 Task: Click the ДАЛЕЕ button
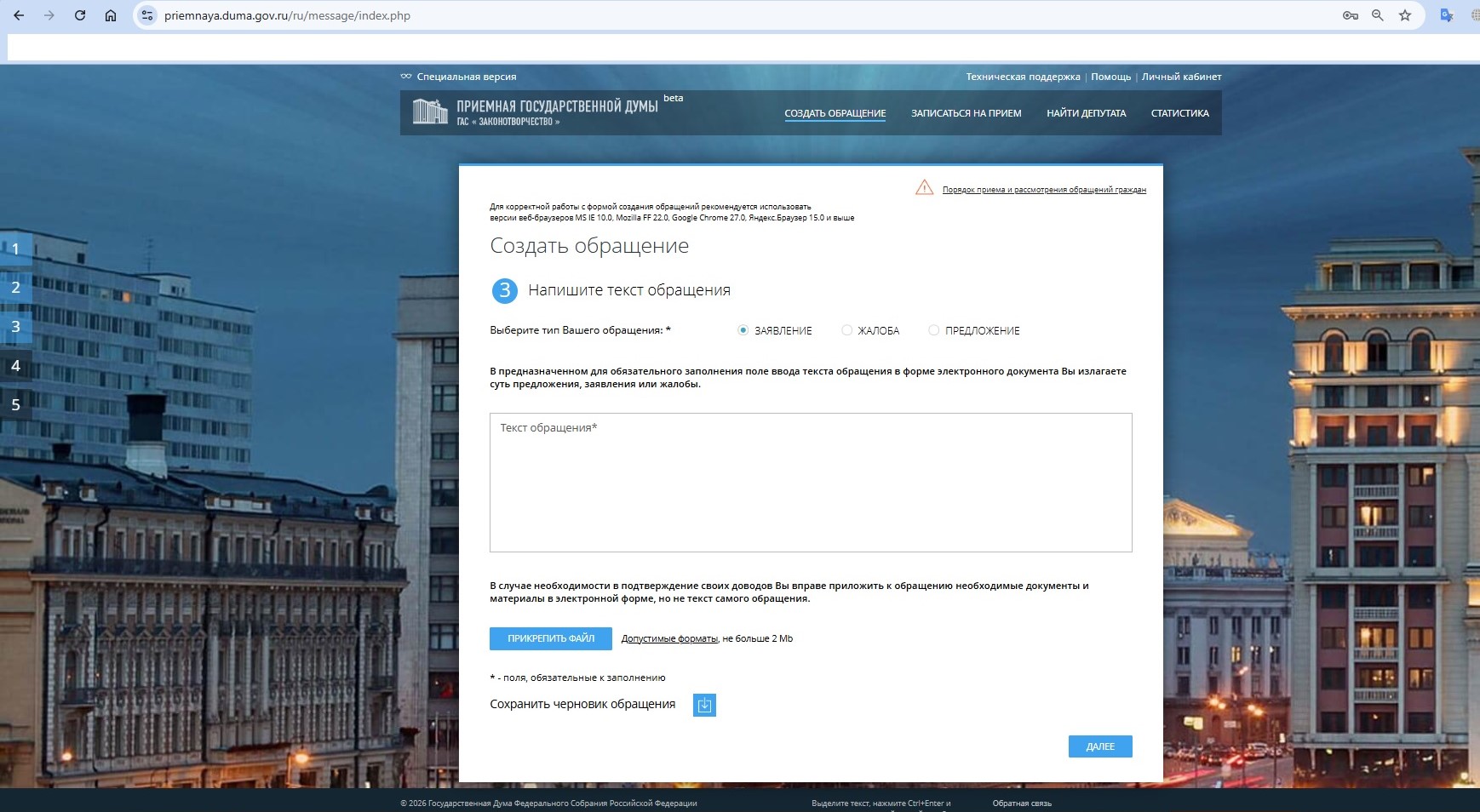(x=1100, y=746)
